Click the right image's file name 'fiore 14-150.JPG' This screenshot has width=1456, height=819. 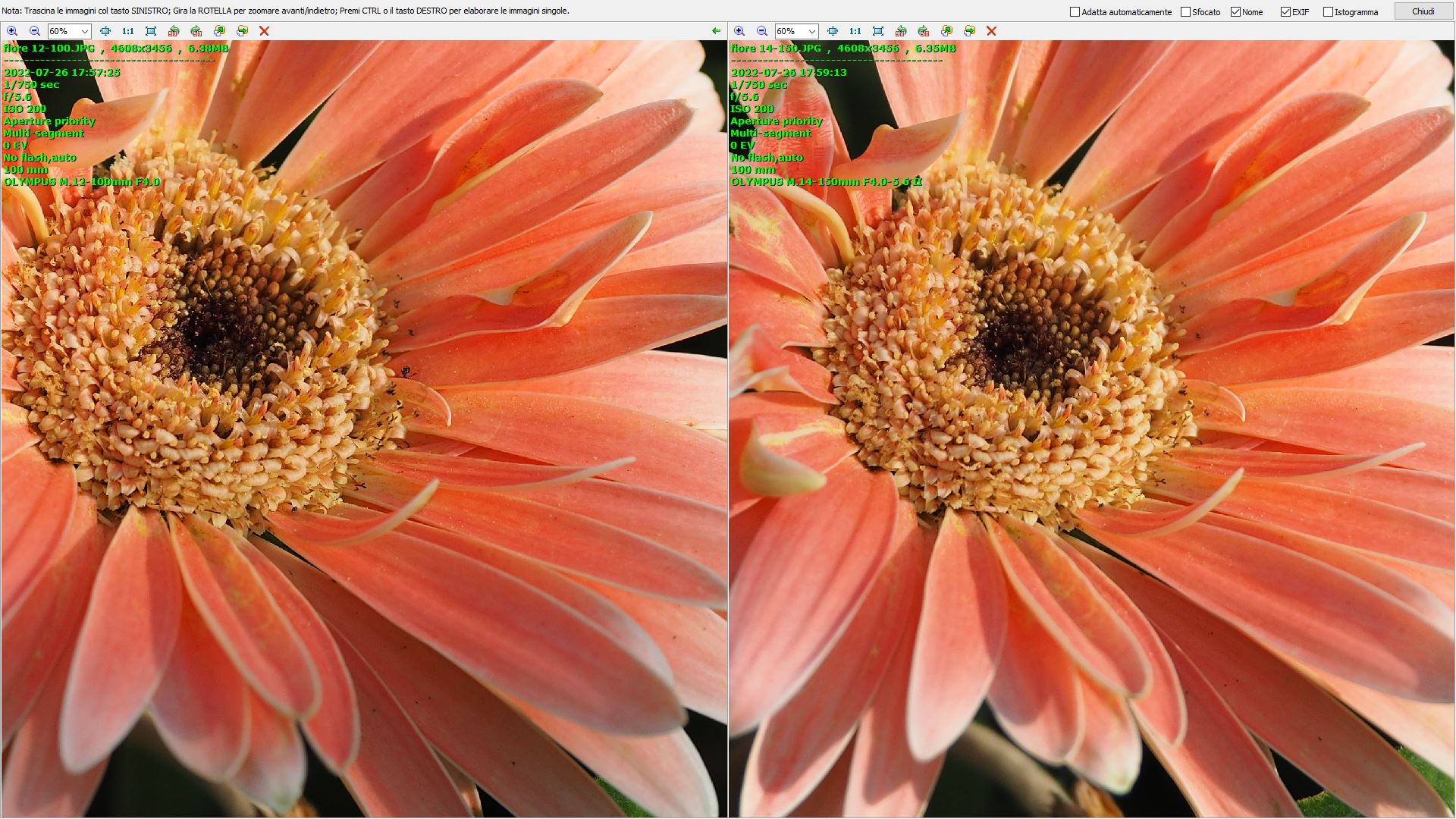click(x=776, y=48)
